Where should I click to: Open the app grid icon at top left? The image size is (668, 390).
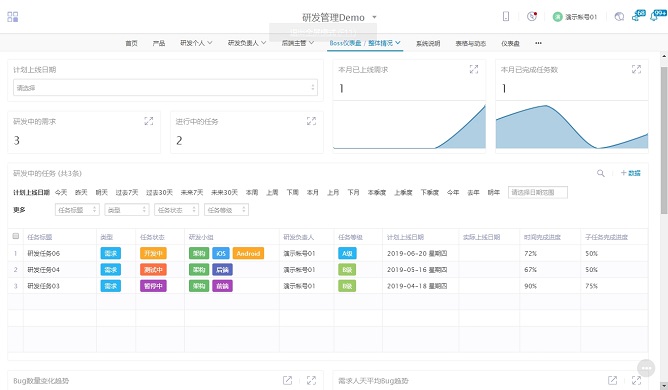pos(13,17)
